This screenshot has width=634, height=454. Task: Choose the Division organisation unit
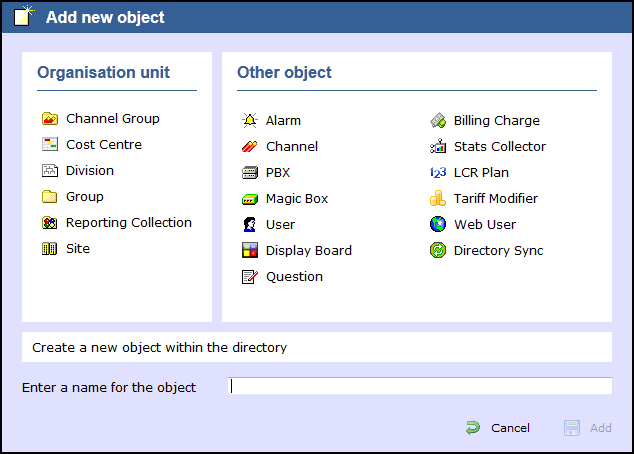(89, 171)
